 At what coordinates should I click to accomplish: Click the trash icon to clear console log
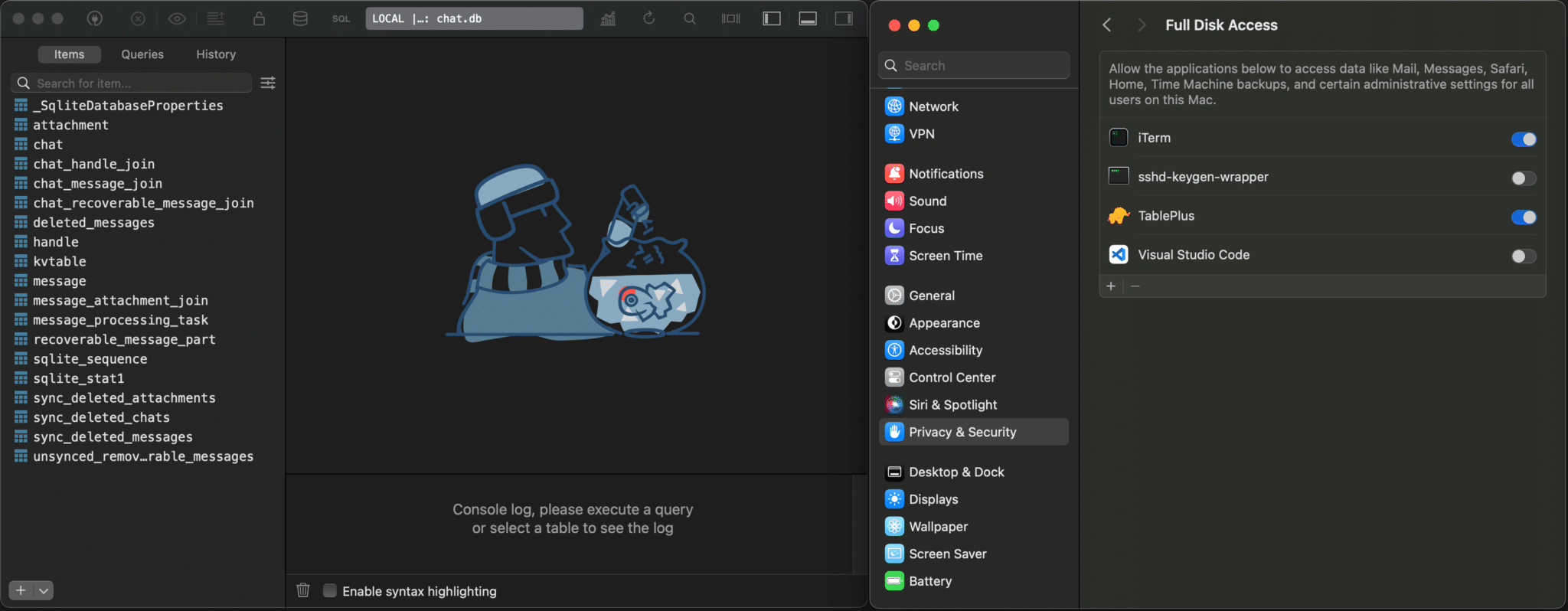[x=303, y=590]
